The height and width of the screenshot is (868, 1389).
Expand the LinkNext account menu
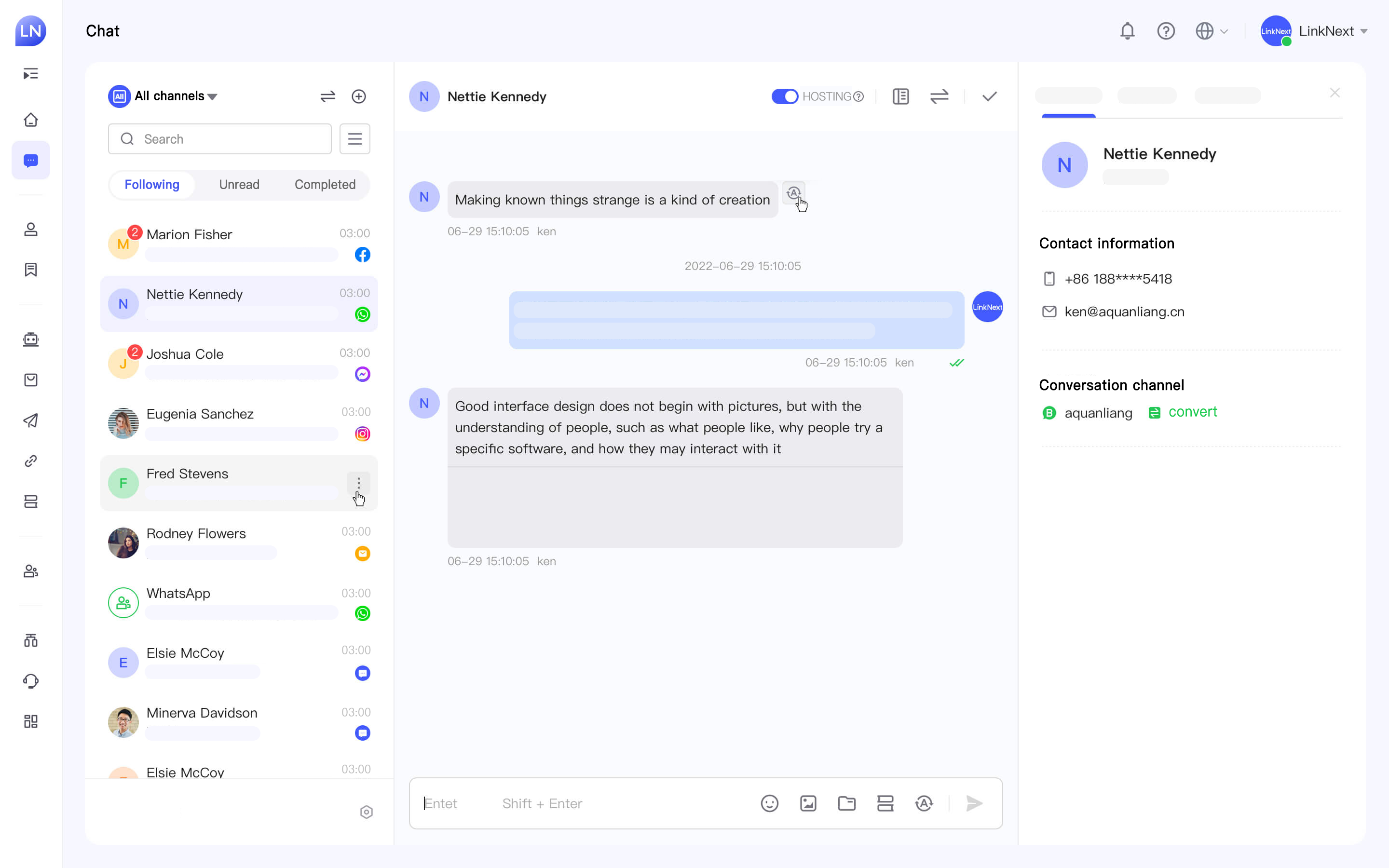1332,31
